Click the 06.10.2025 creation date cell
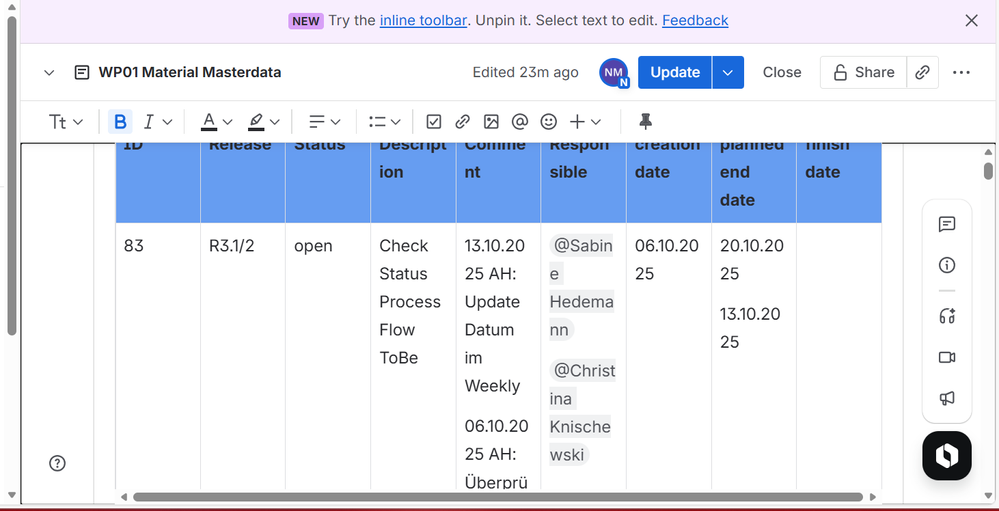 (x=668, y=357)
